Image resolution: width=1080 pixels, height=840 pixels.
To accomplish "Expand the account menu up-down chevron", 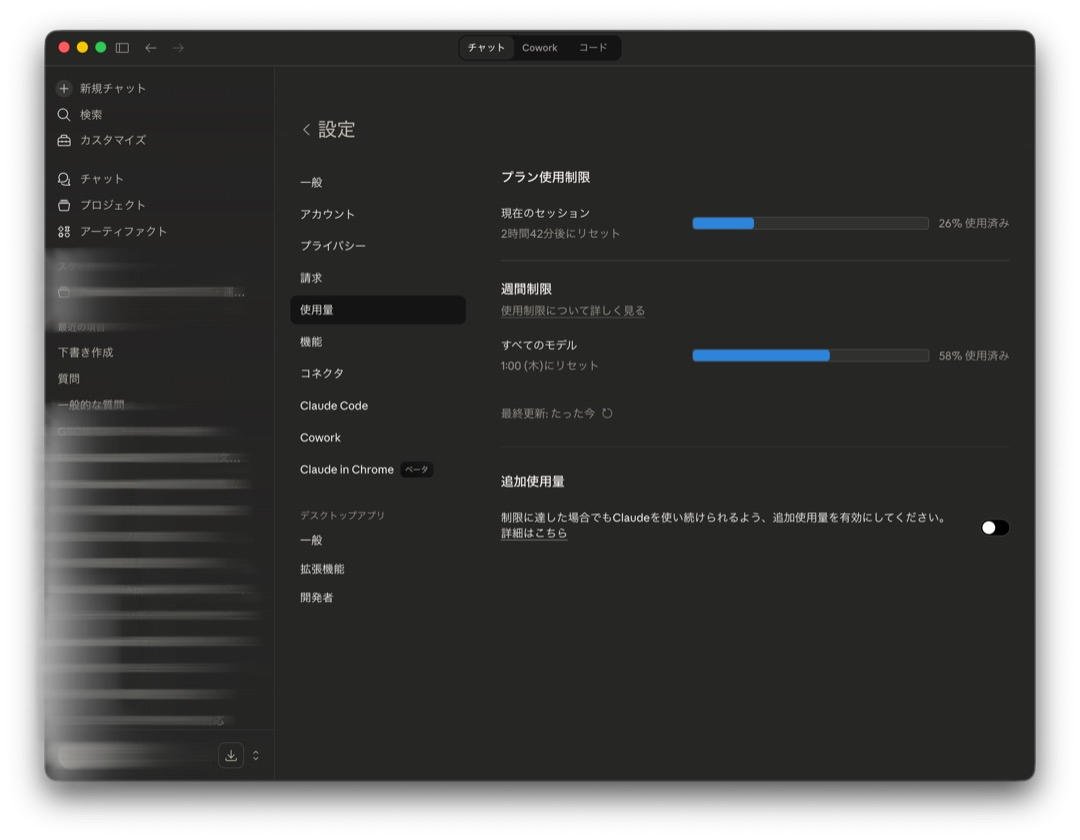I will [256, 755].
